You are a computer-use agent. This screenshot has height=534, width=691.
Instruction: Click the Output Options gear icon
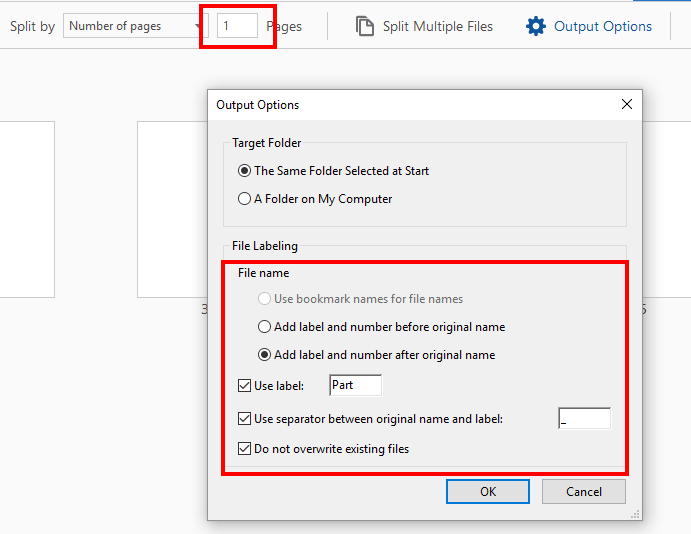click(x=536, y=27)
